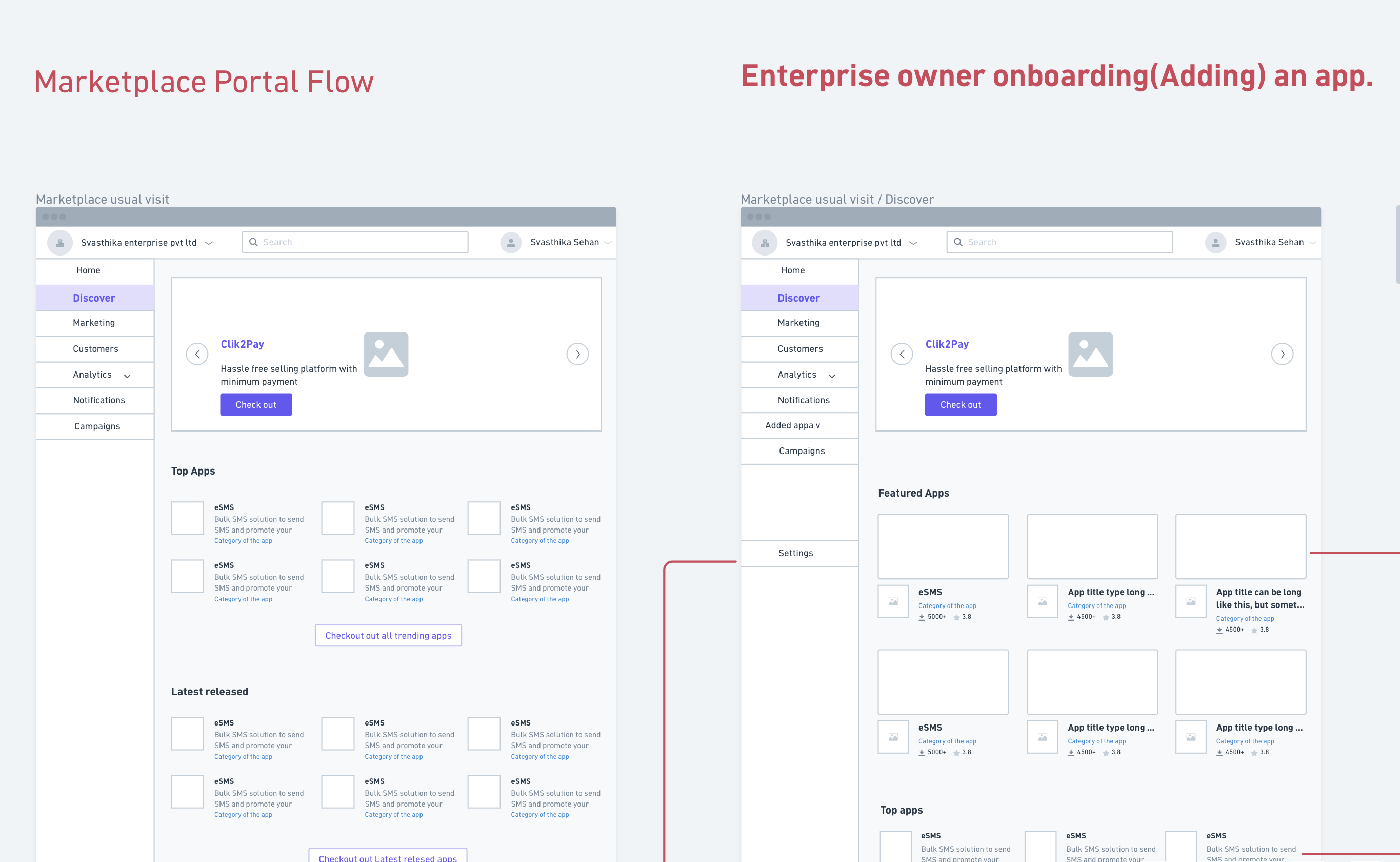Open user menu chevron in left window
The image size is (1400, 862).
coord(607,243)
